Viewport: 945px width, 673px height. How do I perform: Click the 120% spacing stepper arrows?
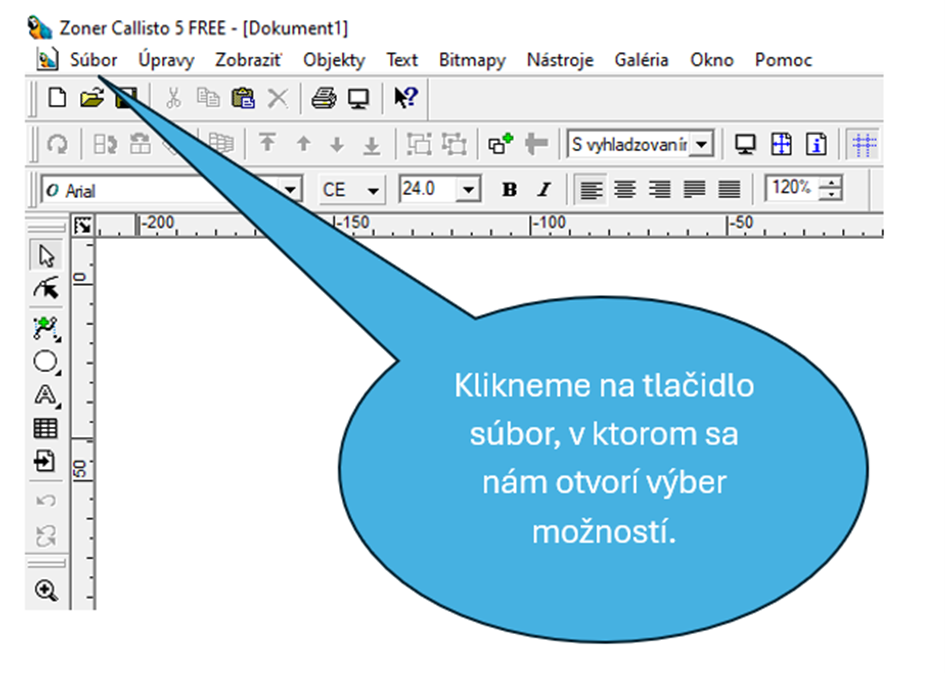(x=831, y=189)
